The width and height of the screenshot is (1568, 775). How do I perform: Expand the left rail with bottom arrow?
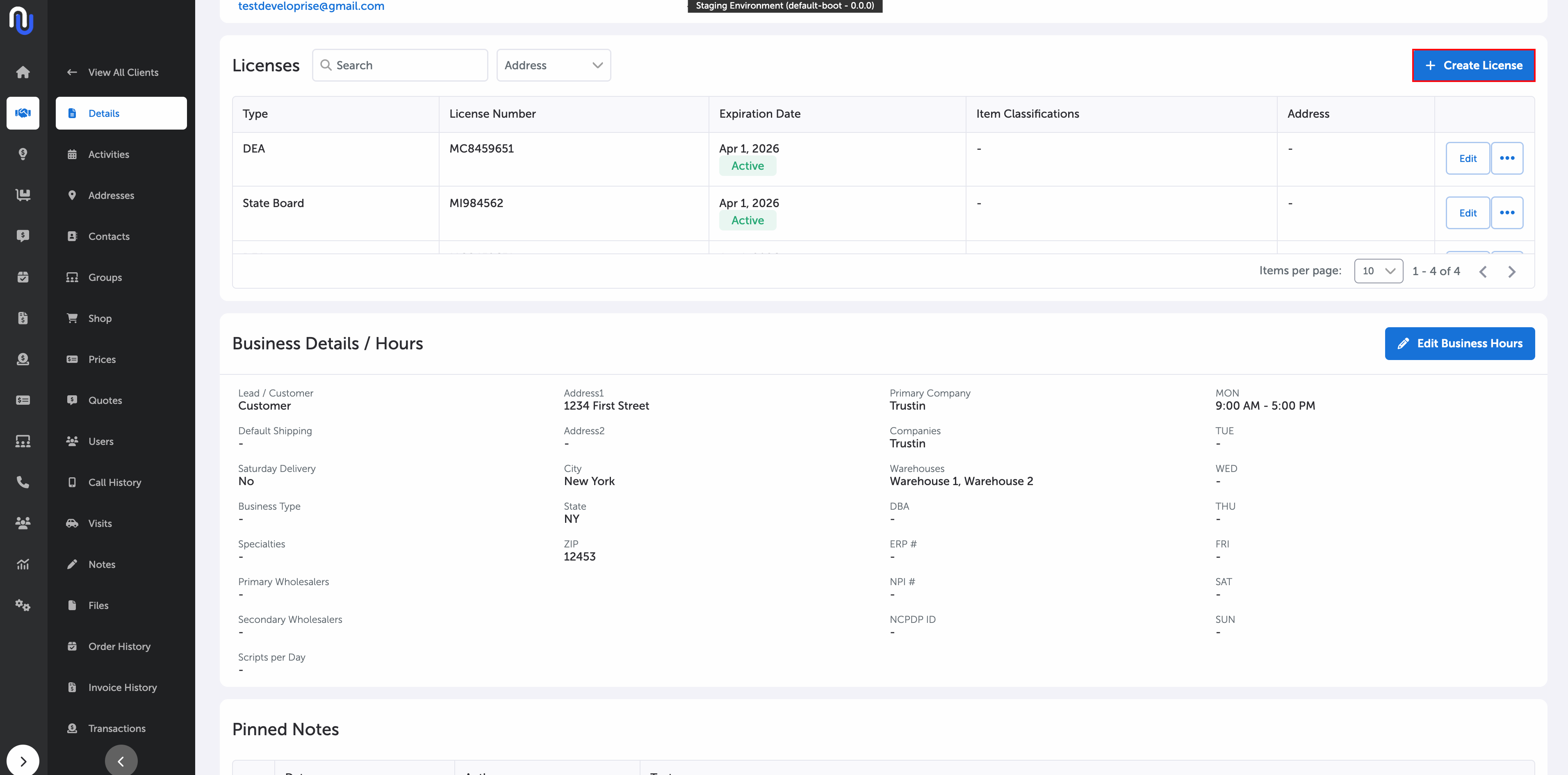point(23,761)
